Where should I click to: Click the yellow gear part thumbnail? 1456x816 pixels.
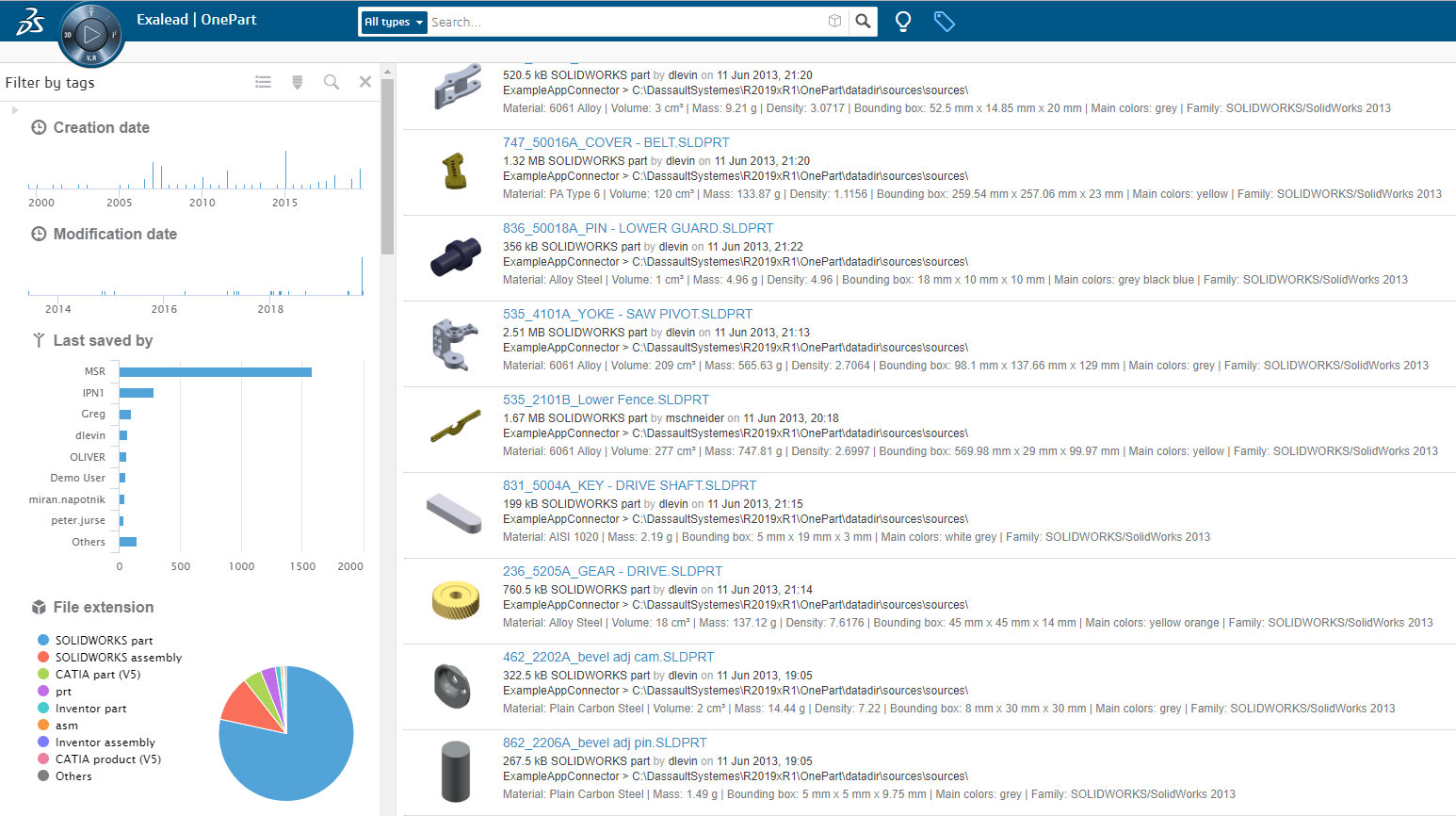456,599
